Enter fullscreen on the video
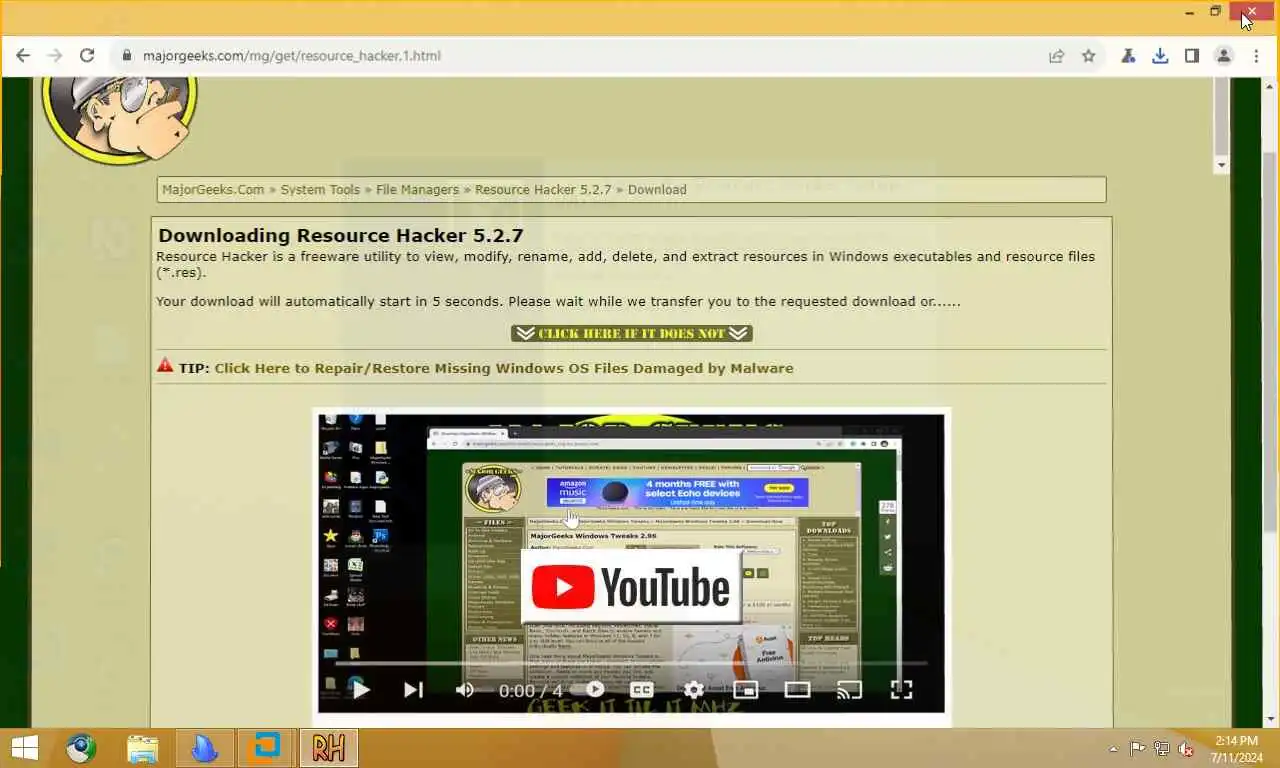This screenshot has height=768, width=1280. click(901, 689)
